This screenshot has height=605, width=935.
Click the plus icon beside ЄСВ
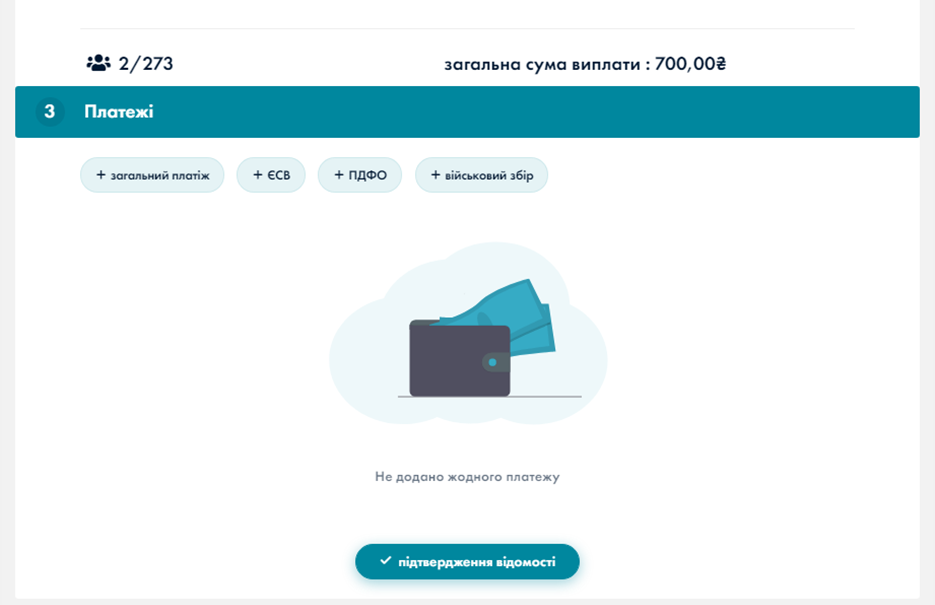[257, 175]
